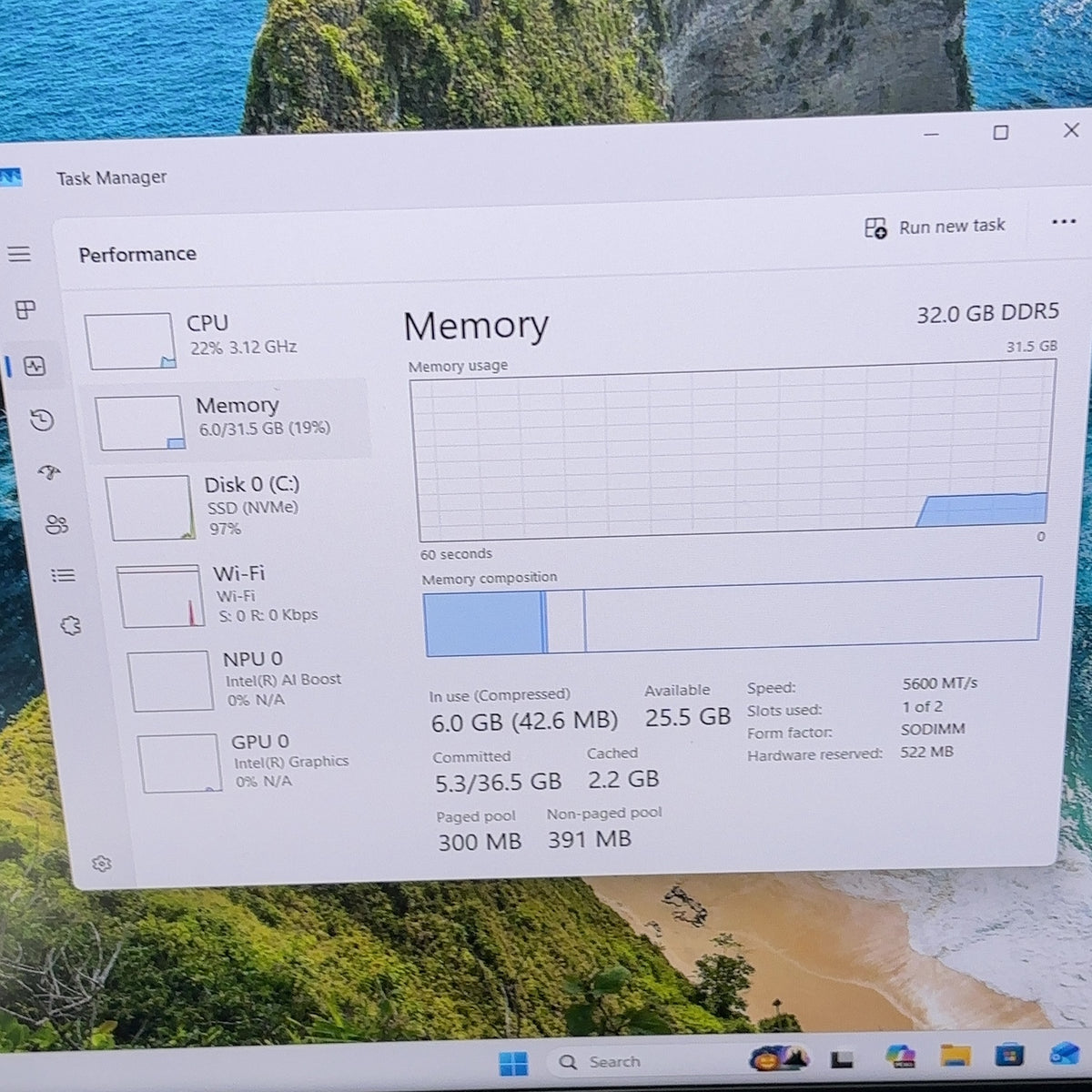Open File Explorer from the taskbar
Image resolution: width=1092 pixels, height=1092 pixels.
point(955,1056)
